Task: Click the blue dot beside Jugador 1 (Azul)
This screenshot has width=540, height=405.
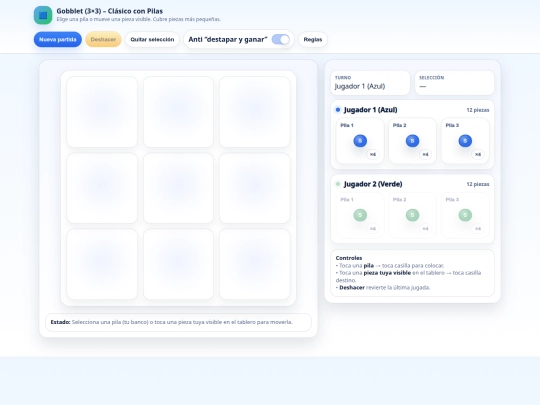Action: 338,110
